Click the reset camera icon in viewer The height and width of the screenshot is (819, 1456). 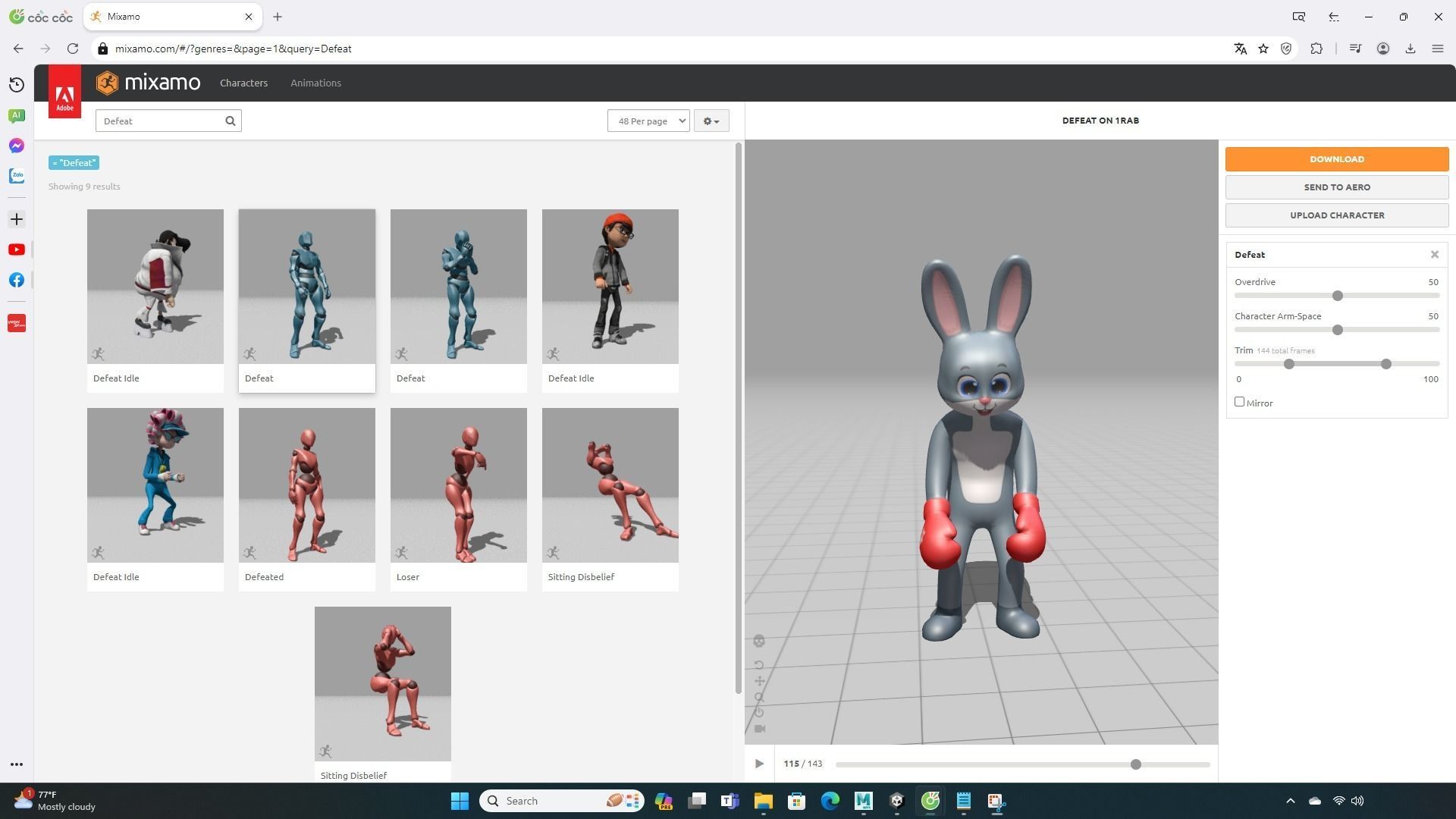[x=759, y=713]
